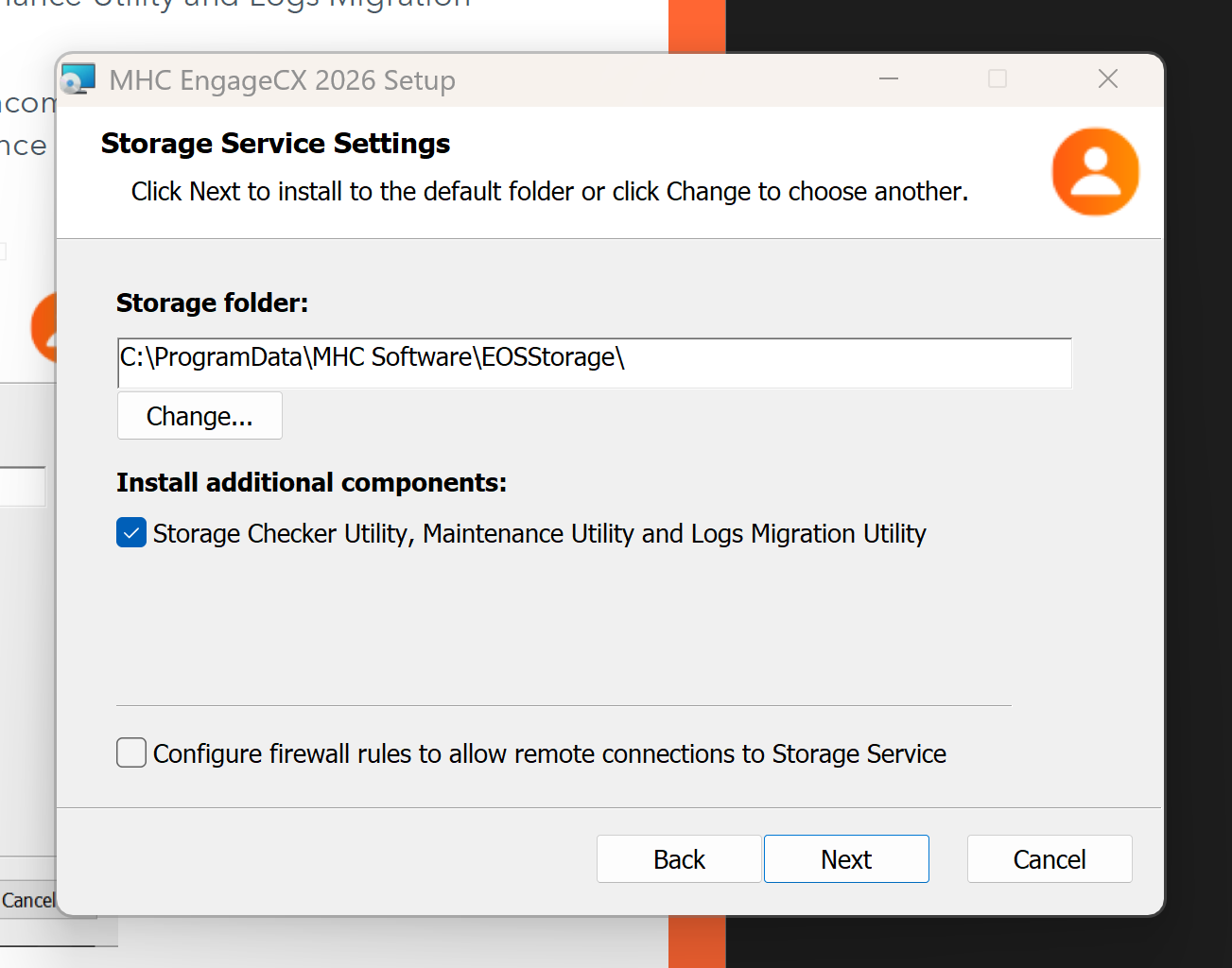Screen dimensions: 1232x968
Task: Click the Change... folder button
Action: click(x=200, y=416)
